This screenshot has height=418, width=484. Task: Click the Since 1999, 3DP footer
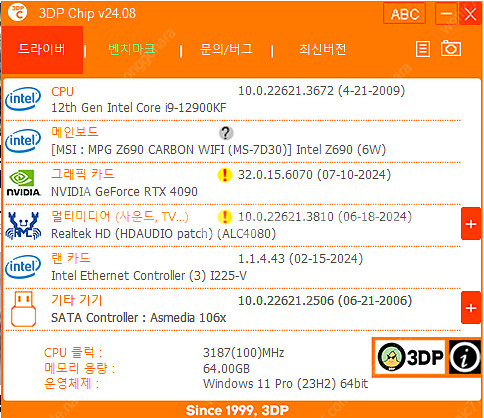click(x=237, y=410)
